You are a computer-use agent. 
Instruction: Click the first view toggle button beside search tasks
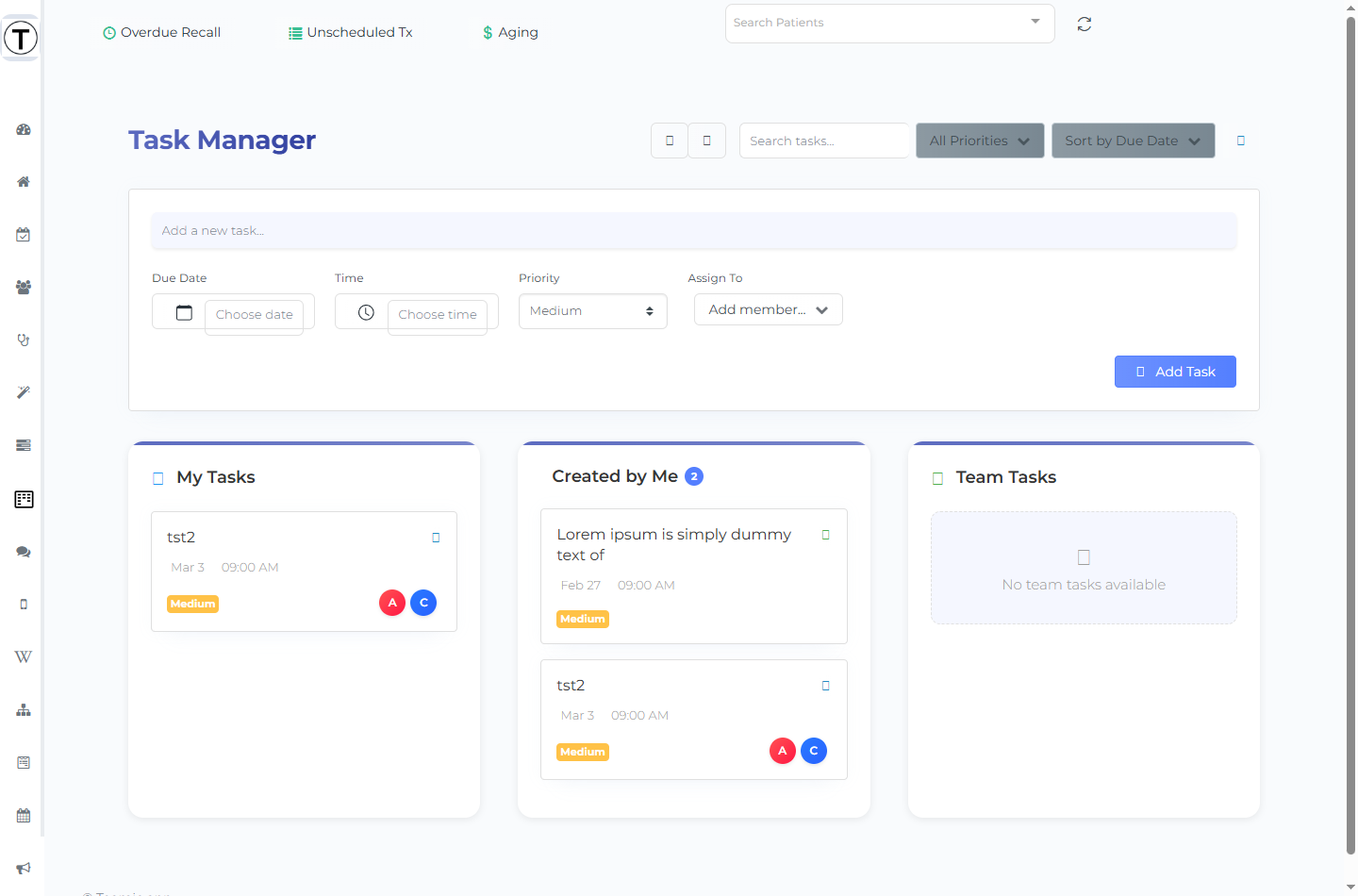tap(670, 141)
